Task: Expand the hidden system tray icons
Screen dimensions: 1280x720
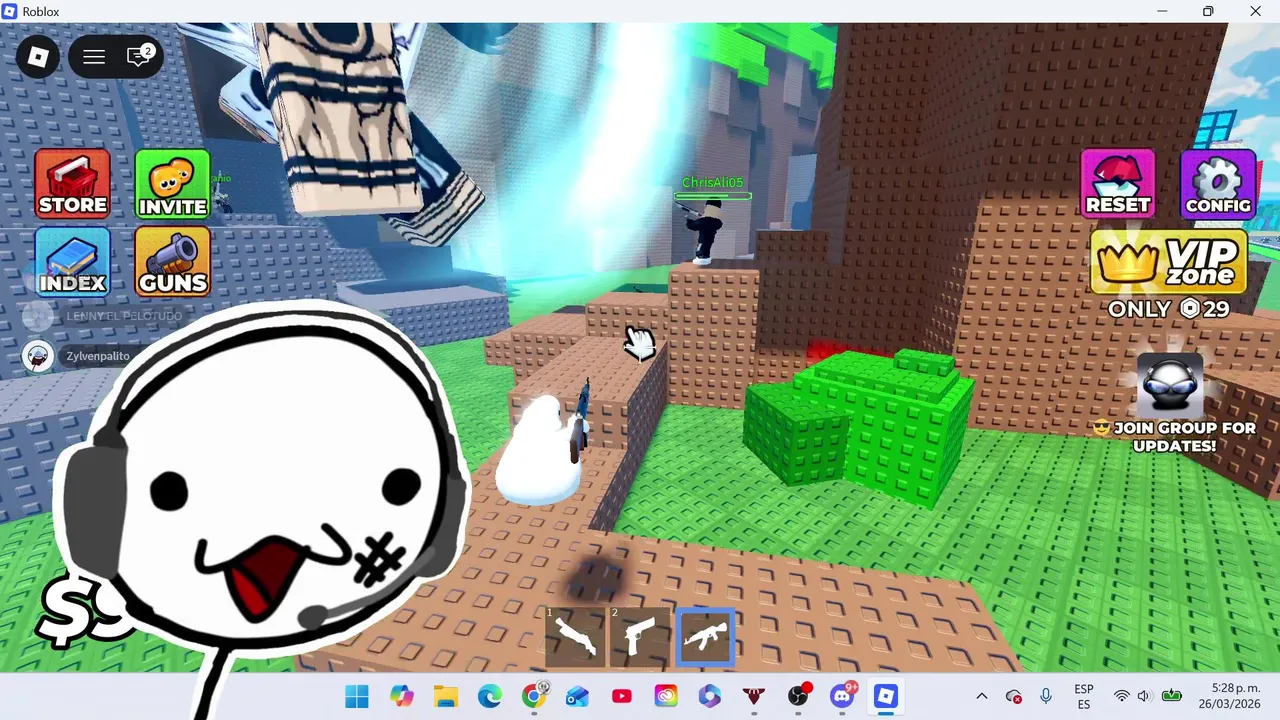Action: (x=981, y=696)
